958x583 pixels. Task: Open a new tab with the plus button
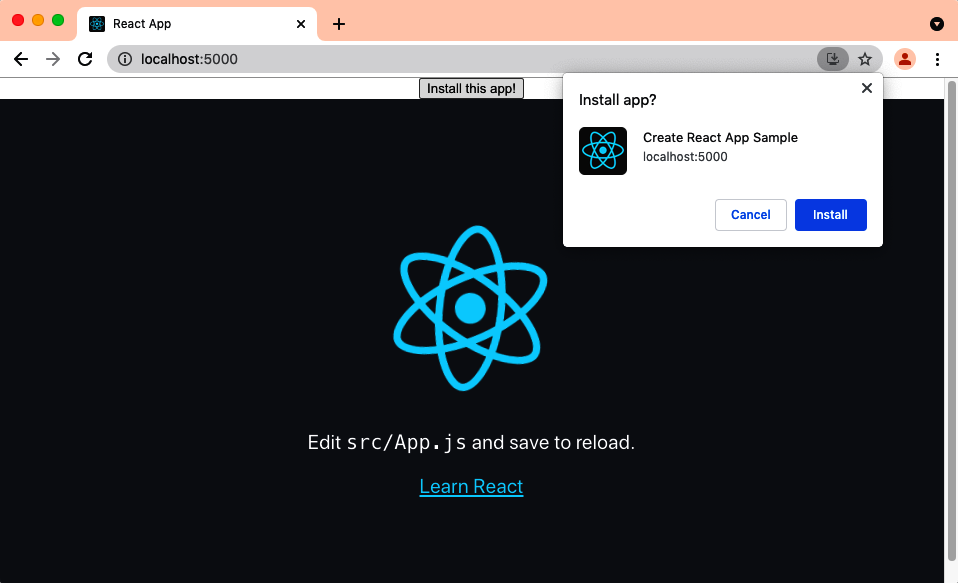[339, 24]
